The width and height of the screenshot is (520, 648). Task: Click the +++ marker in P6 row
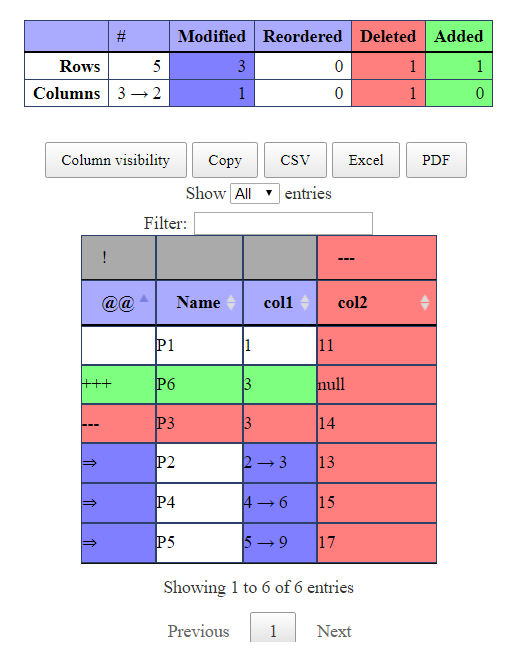97,384
